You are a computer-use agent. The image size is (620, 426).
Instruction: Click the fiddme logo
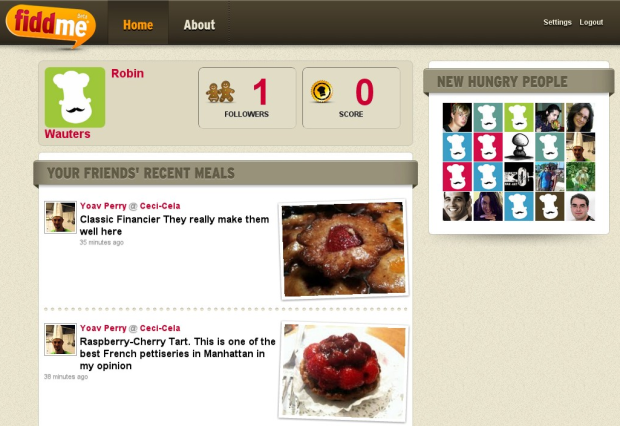pyautogui.click(x=51, y=25)
